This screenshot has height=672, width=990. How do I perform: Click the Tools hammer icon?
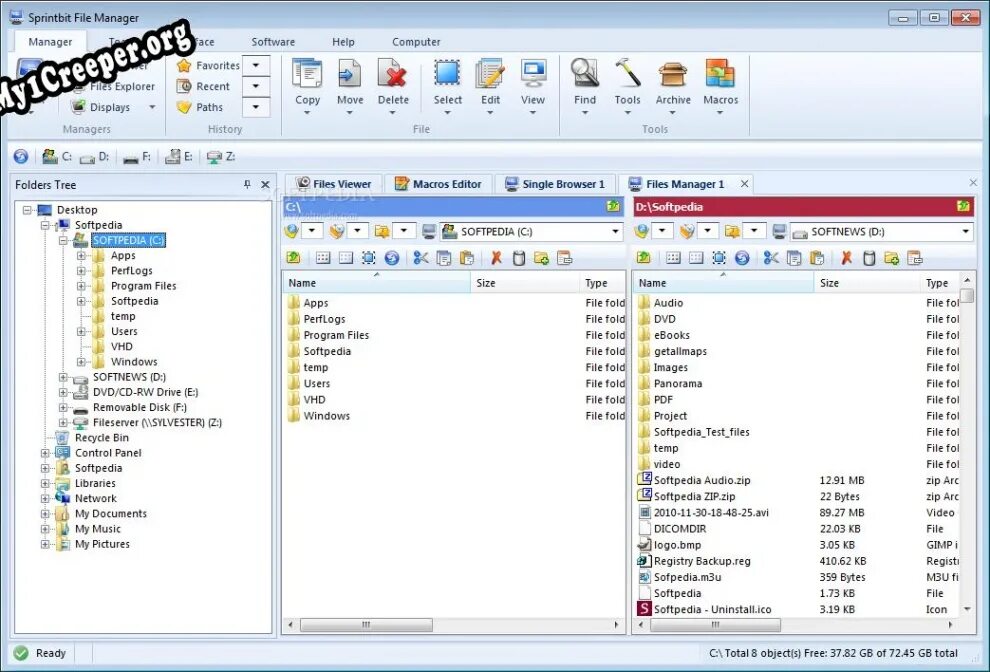(x=628, y=74)
